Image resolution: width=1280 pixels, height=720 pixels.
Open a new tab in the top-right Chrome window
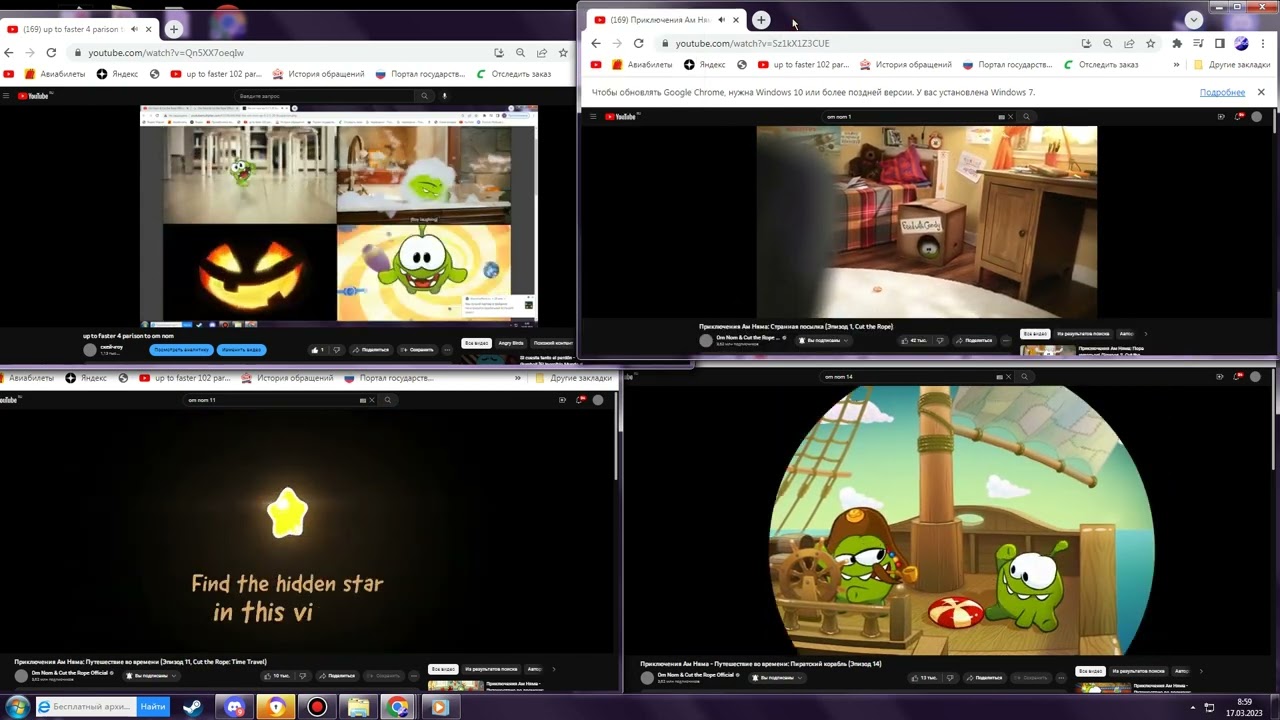(761, 20)
